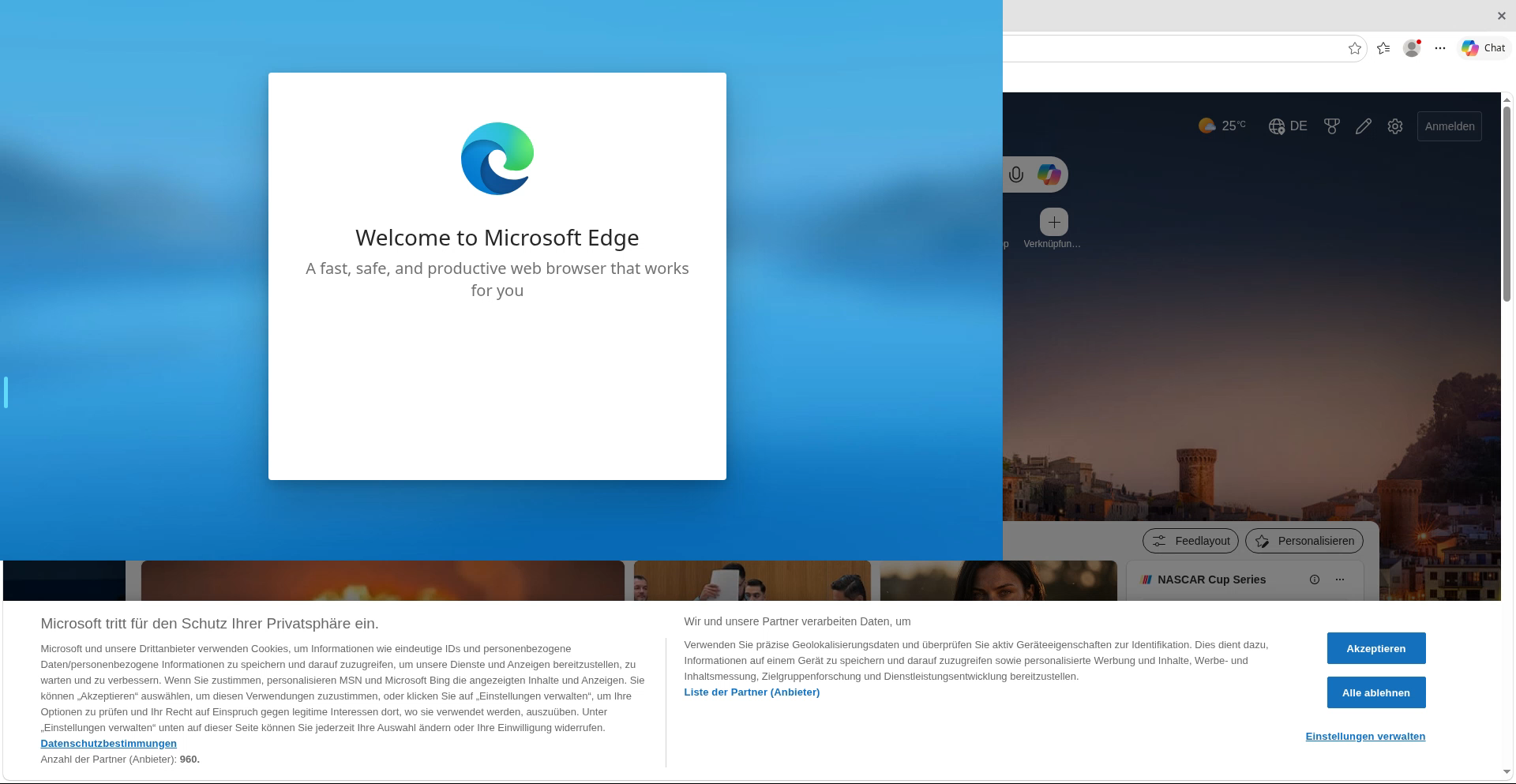Image resolution: width=1516 pixels, height=784 pixels.
Task: Click the "Welcome to Microsoft Edge" heading
Action: pyautogui.click(x=497, y=238)
